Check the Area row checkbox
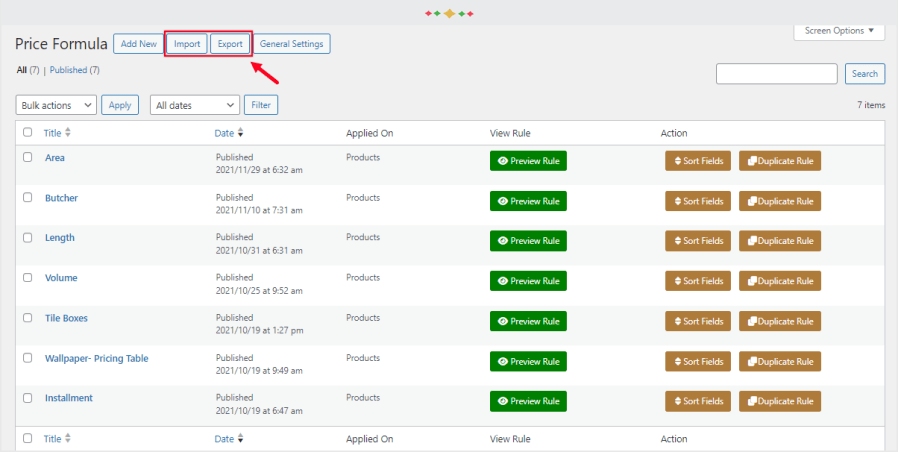This screenshot has height=452, width=898. pos(28,158)
